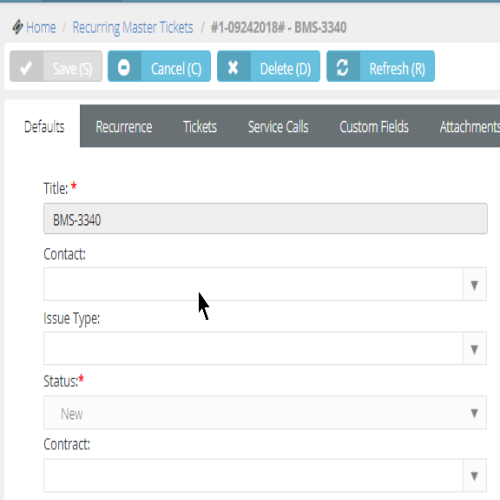Open the Attachments tab
The height and width of the screenshot is (500, 500).
click(x=469, y=127)
